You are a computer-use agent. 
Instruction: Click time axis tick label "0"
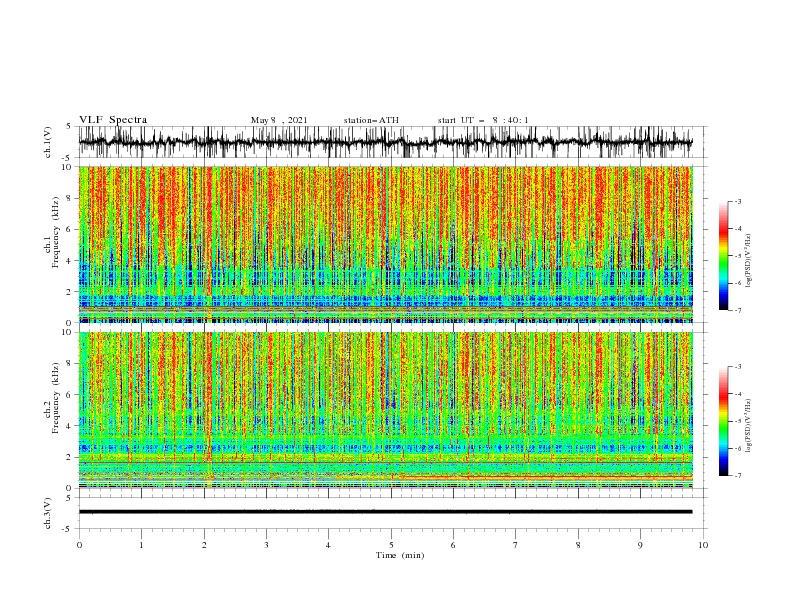click(79, 545)
